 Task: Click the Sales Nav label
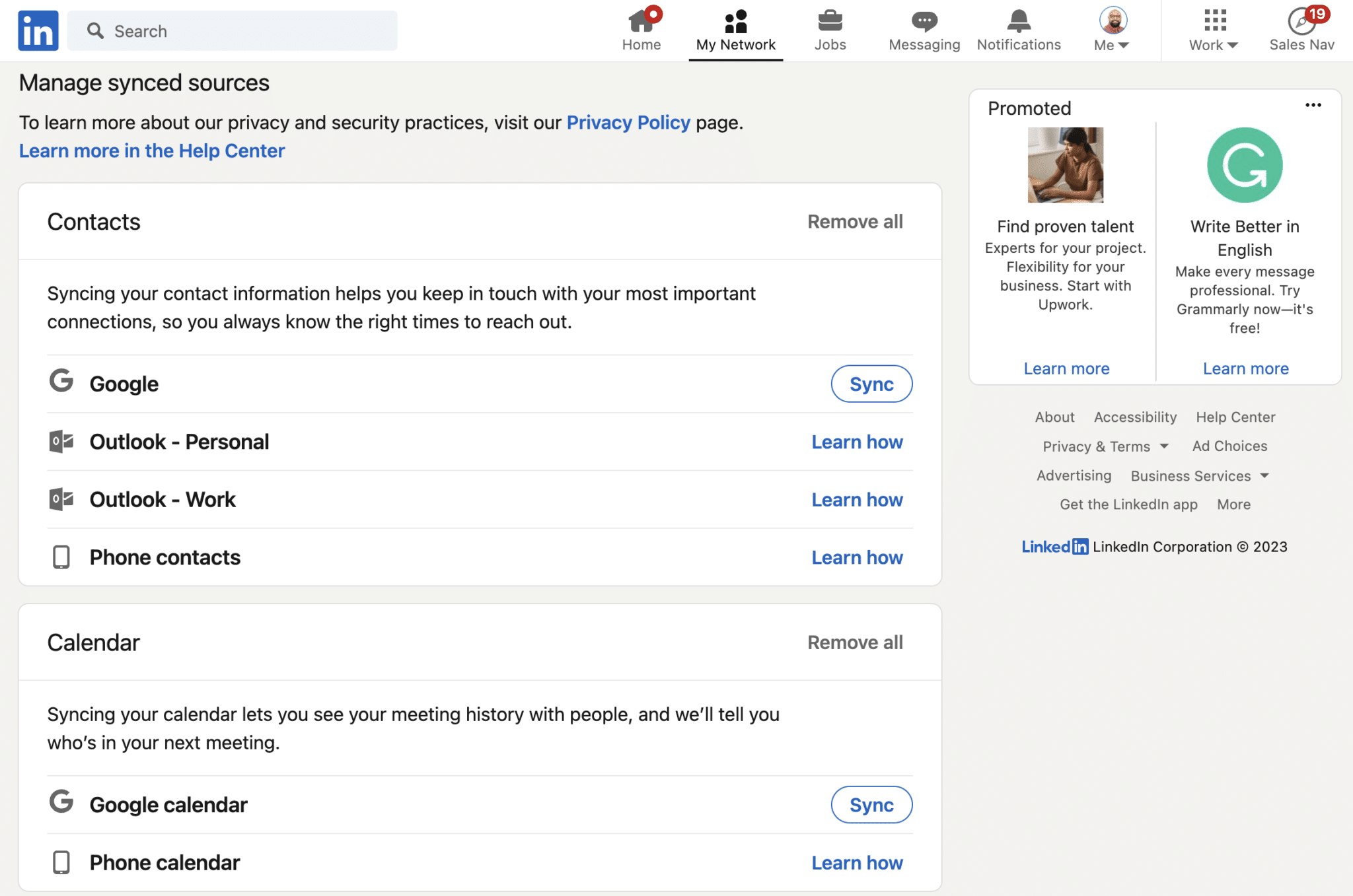tap(1301, 45)
